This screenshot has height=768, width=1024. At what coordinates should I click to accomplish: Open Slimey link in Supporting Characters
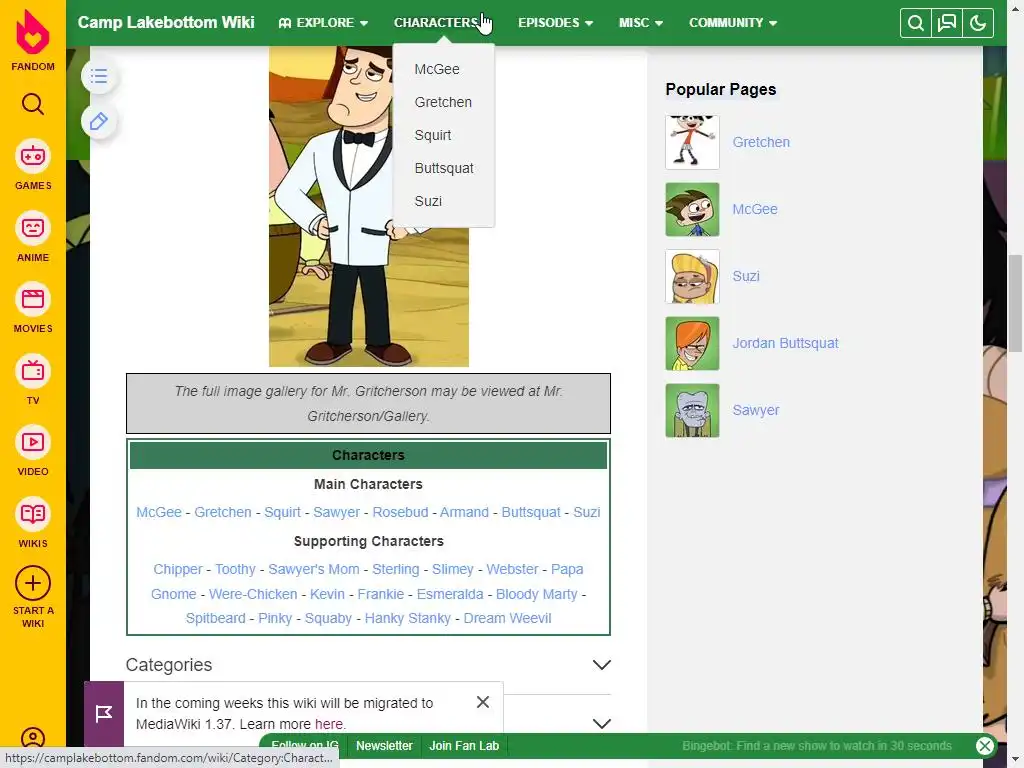tap(453, 569)
